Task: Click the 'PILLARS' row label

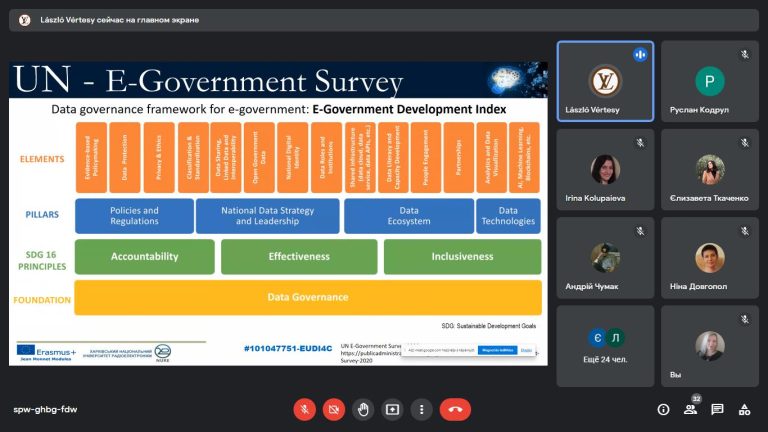Action: [x=42, y=215]
